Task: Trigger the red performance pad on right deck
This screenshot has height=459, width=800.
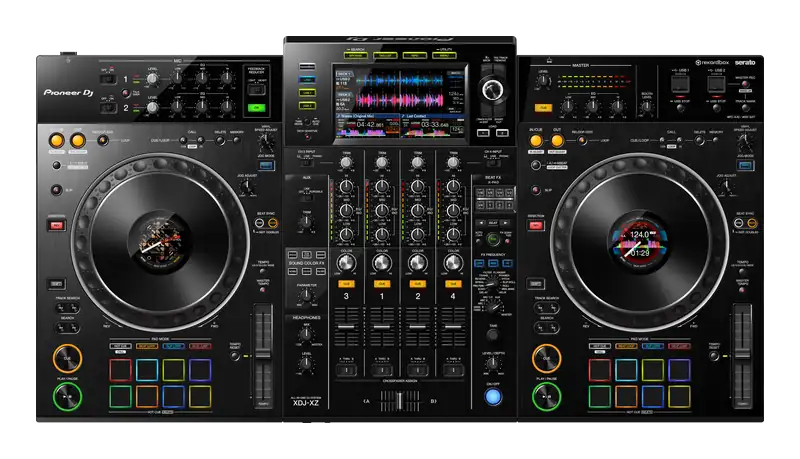Action: pos(599,370)
